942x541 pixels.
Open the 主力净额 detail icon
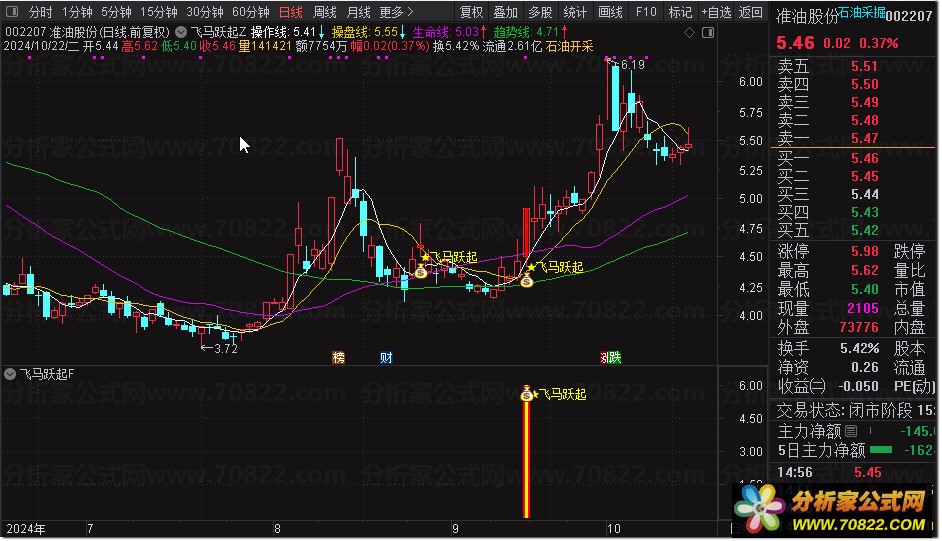[851, 431]
